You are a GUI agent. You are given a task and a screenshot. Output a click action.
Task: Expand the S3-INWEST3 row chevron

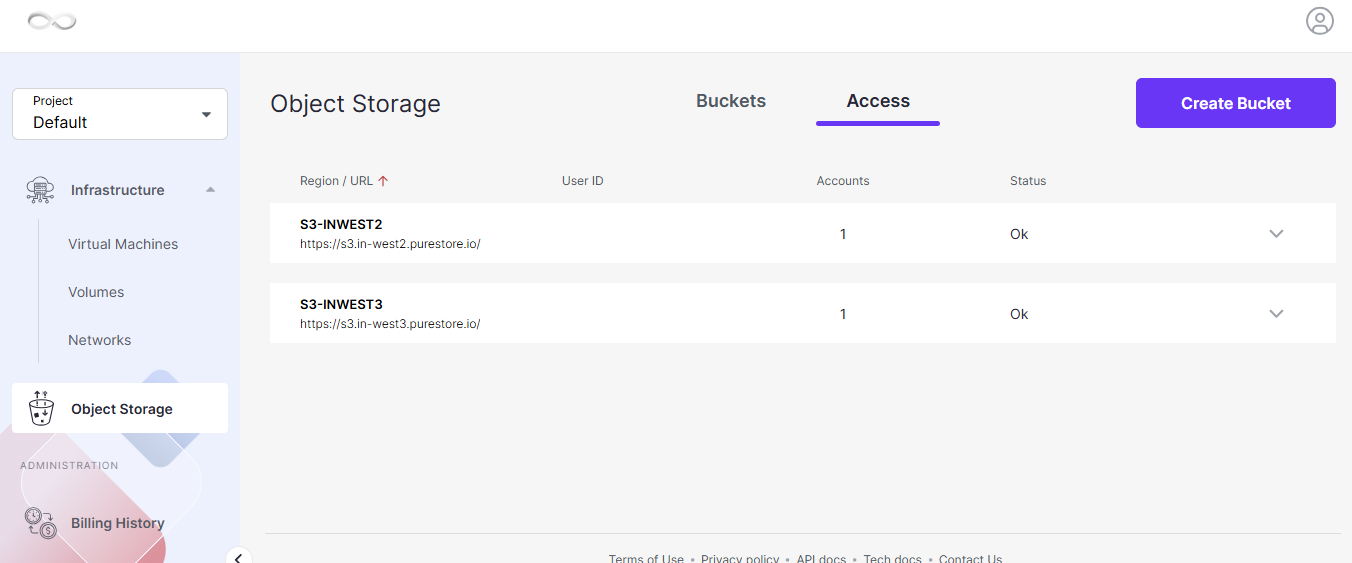(x=1276, y=313)
